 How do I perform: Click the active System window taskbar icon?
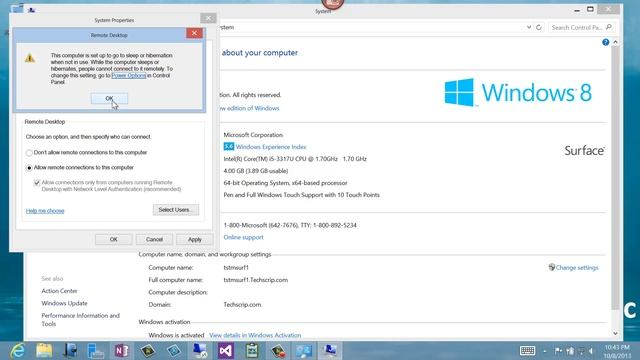click(x=330, y=351)
